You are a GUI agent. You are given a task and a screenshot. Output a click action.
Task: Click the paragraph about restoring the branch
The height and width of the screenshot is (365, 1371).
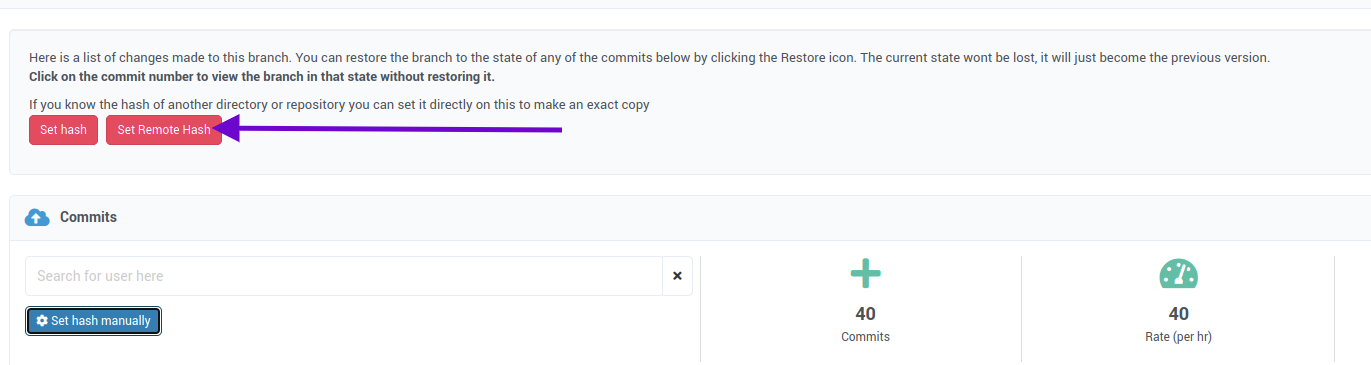650,58
